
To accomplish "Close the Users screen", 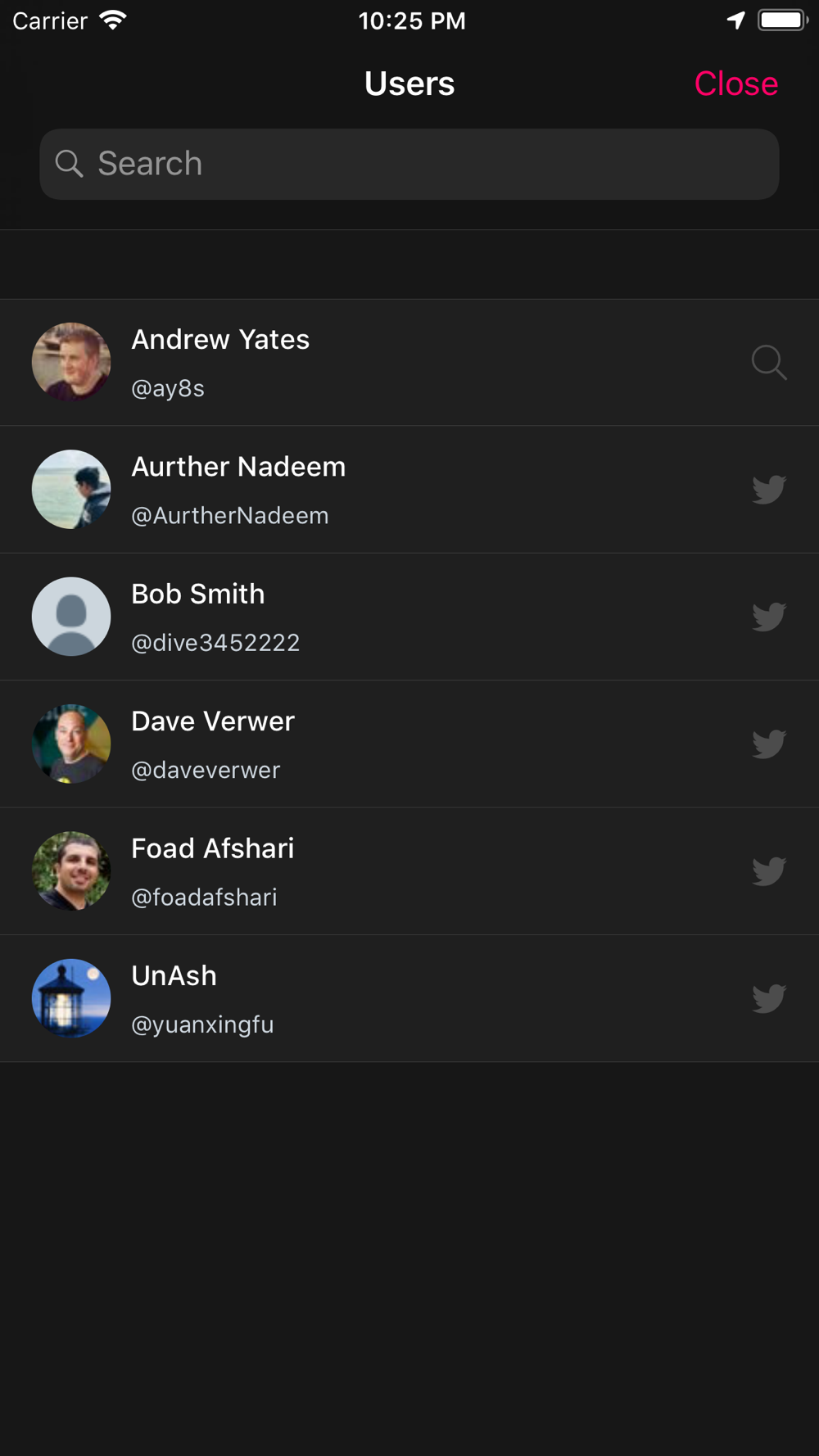I will pos(735,84).
